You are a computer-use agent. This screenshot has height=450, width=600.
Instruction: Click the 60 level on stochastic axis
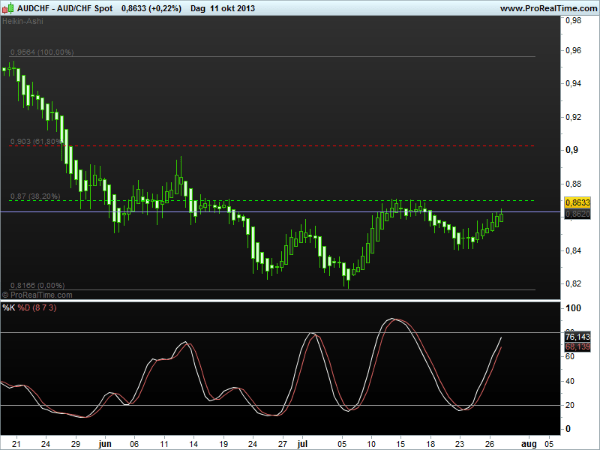tap(570, 356)
